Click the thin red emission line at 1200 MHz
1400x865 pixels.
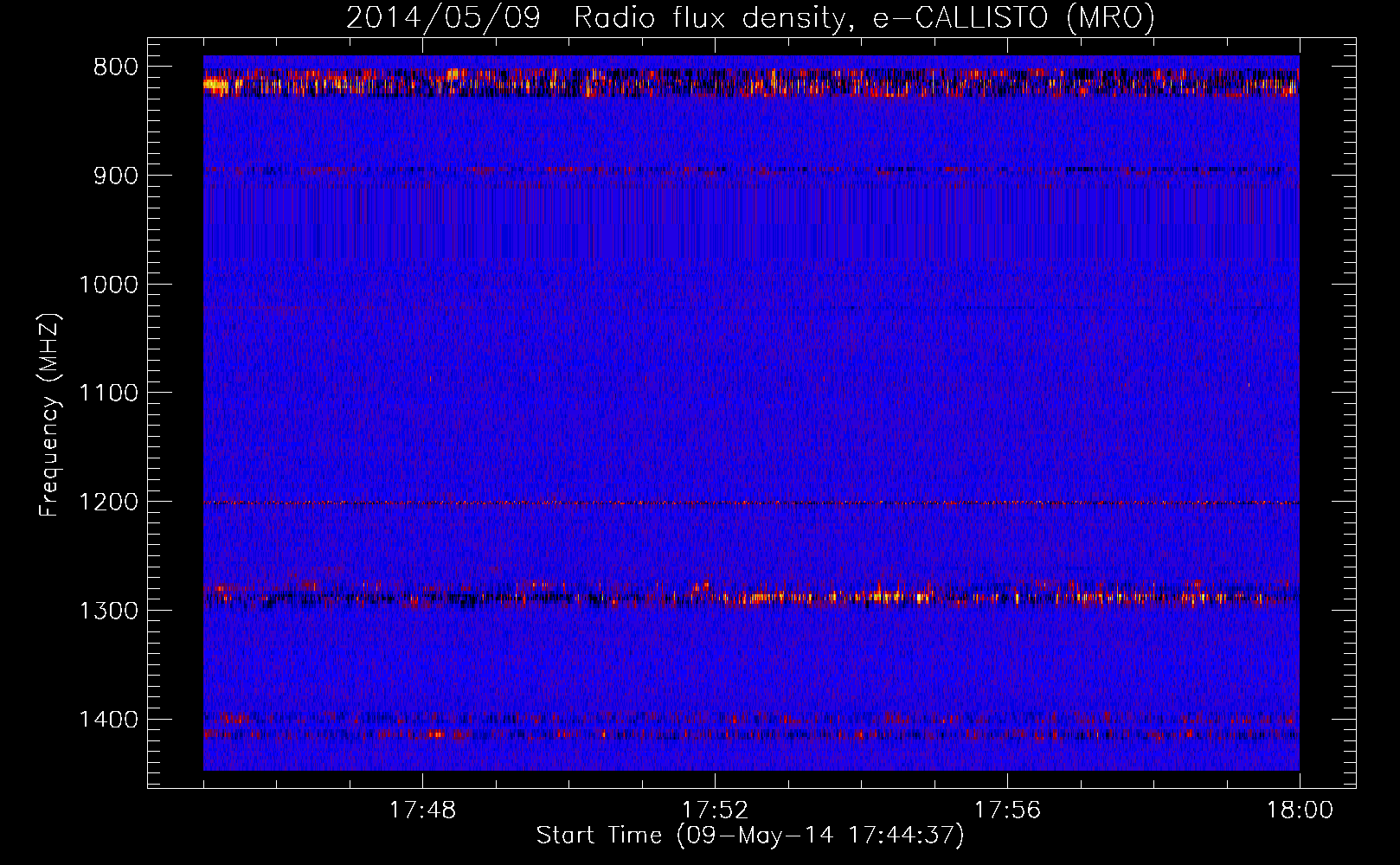751,503
